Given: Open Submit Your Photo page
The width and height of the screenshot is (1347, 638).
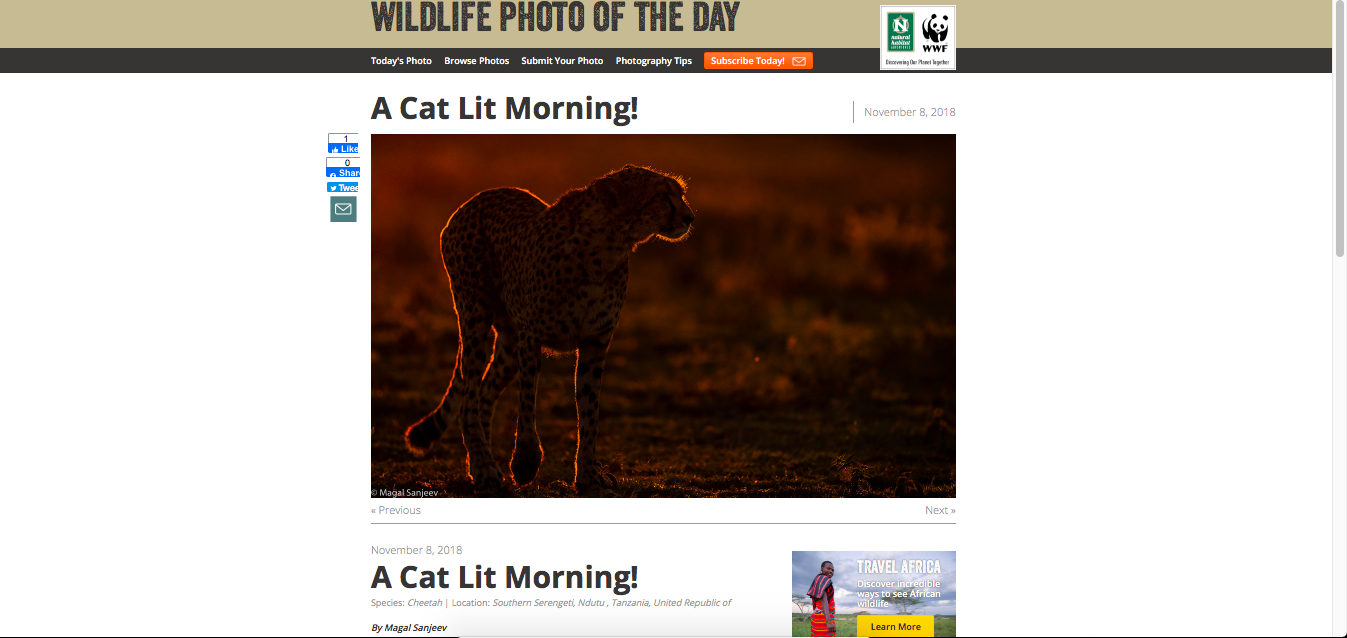Looking at the screenshot, I should tap(562, 61).
